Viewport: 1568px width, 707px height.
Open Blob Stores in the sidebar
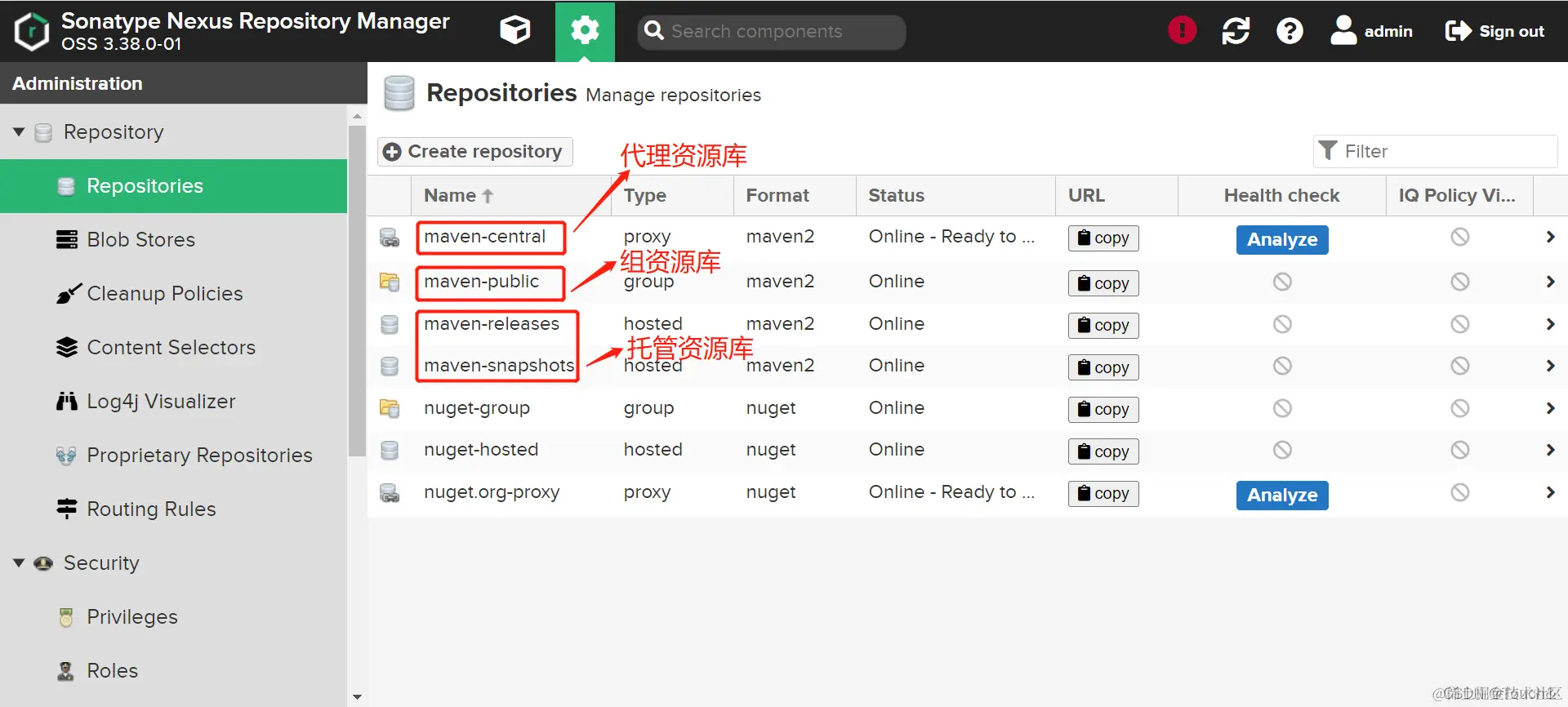(173, 240)
